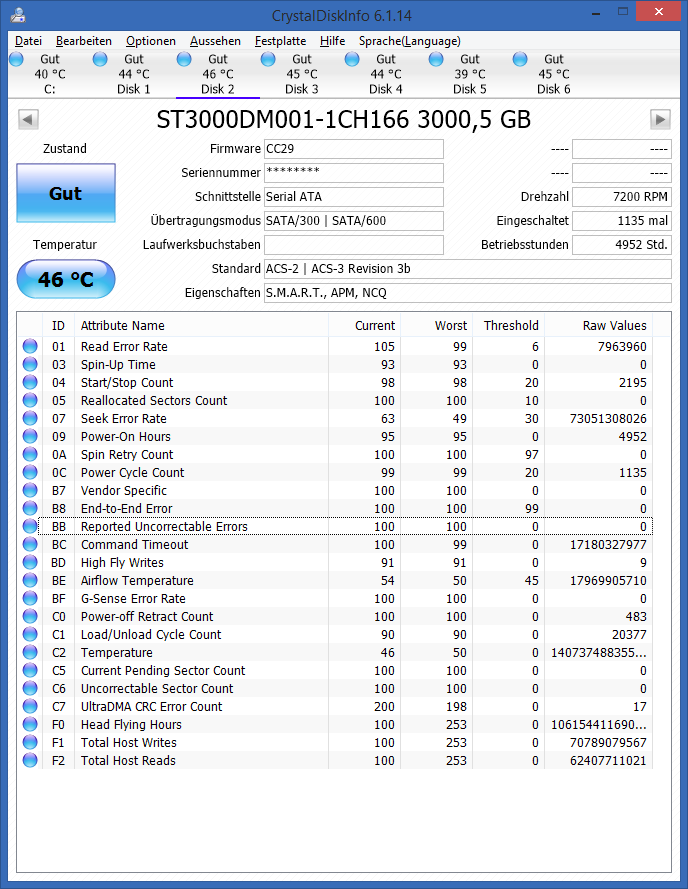Screen dimensions: 688x889
Task: Select the C: drive tab
Action: click(50, 74)
